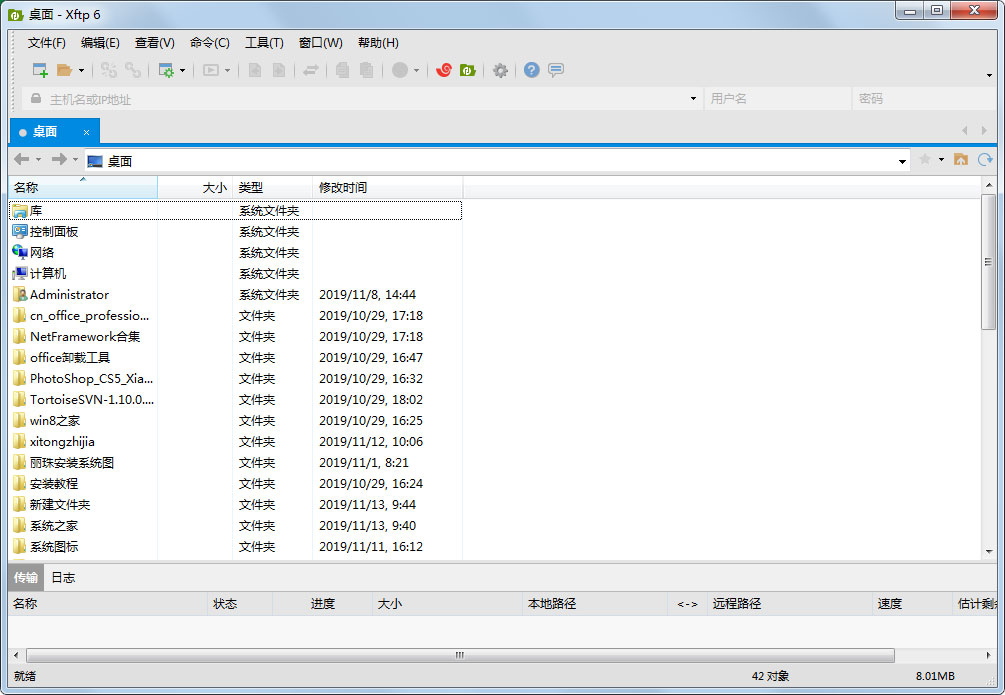Switch to the 日志 tab
Viewport: 1005px width, 695px height.
[x=63, y=577]
